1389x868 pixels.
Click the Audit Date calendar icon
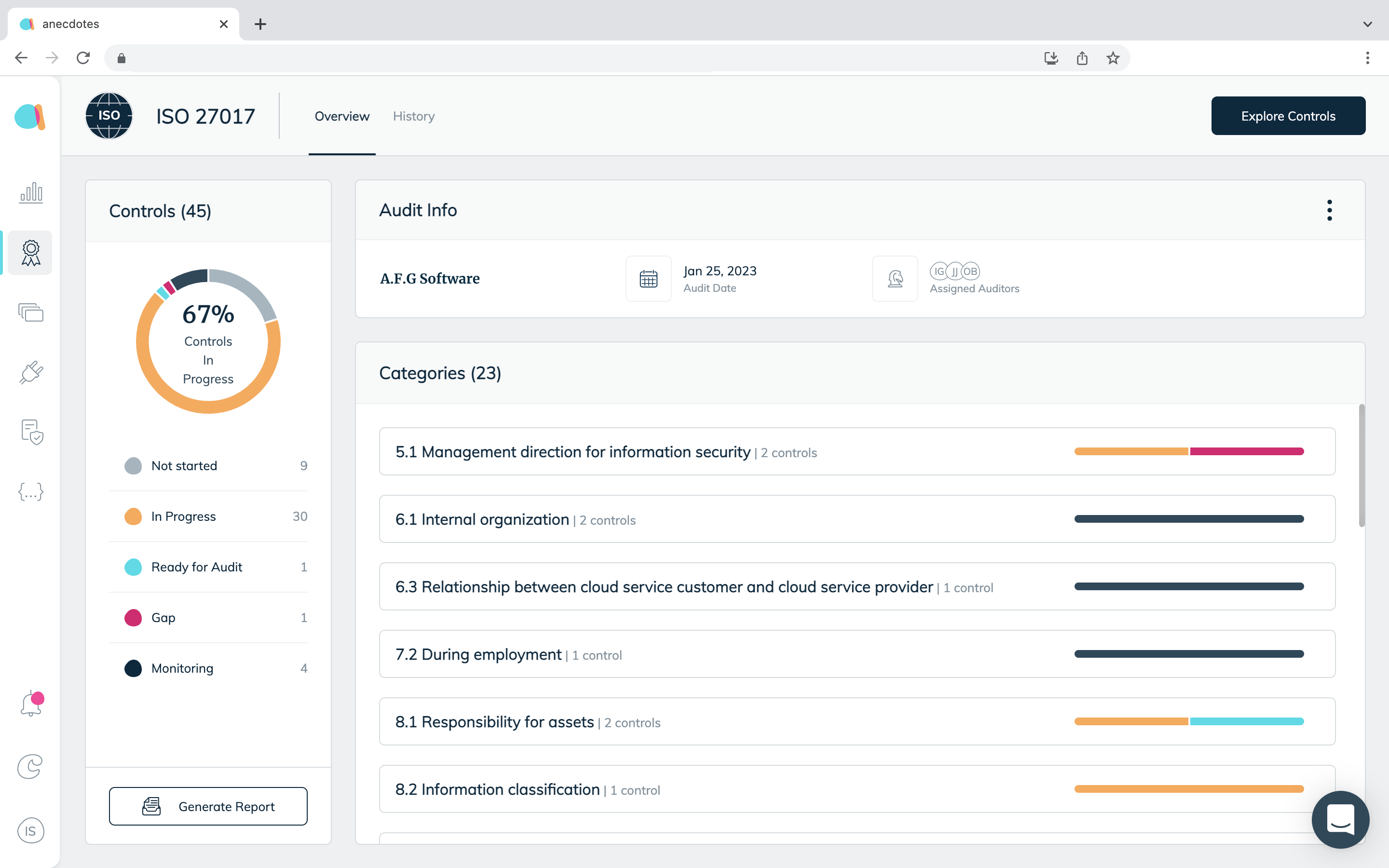[x=648, y=279]
